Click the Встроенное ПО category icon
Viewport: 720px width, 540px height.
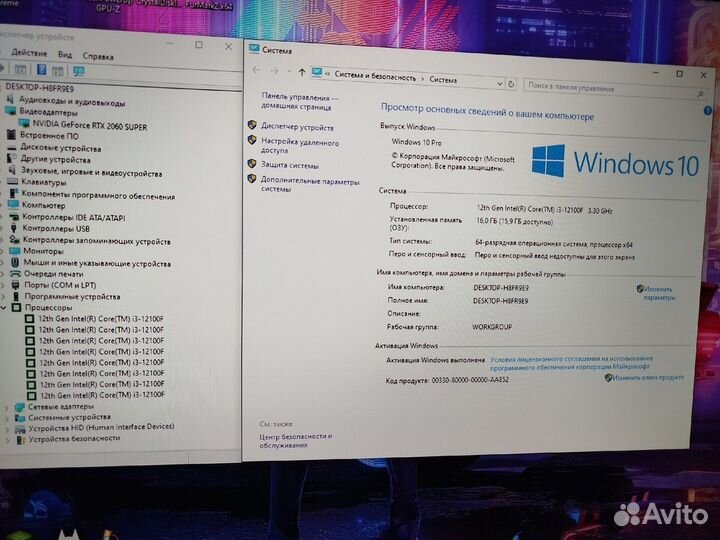point(11,135)
